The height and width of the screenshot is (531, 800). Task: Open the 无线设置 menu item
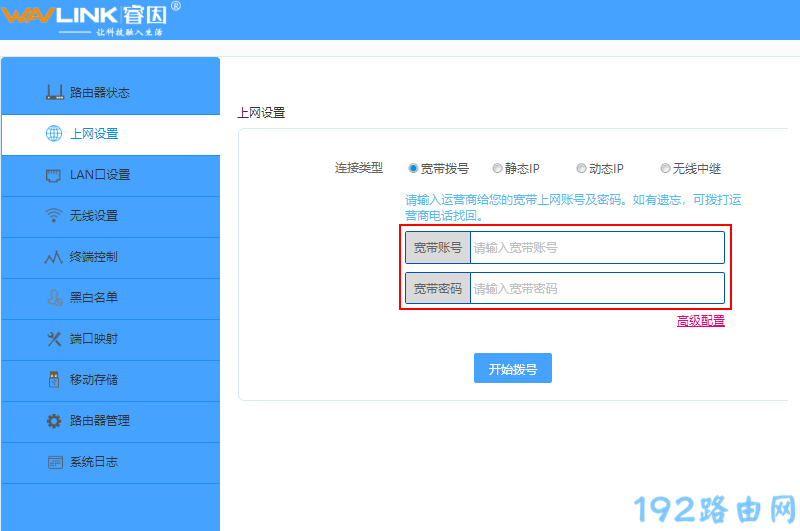(x=94, y=216)
